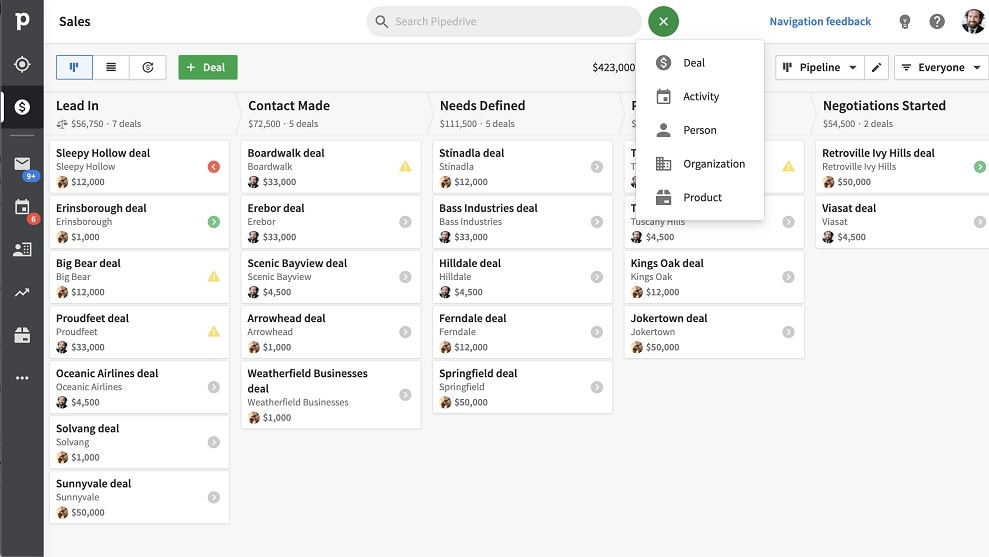This screenshot has height=557, width=989.
Task: Click activity arrow on Jokertown deal
Action: [x=788, y=332]
